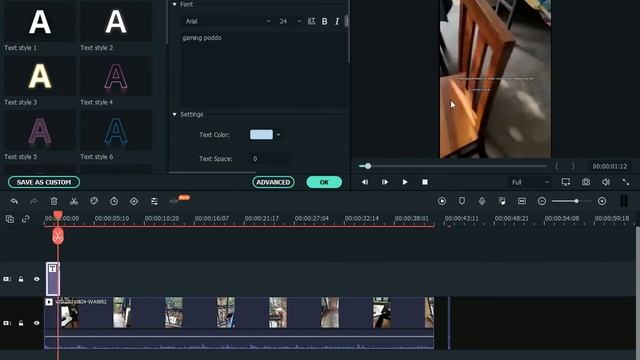640x360 pixels.
Task: Select the title clip on text track
Action: pyautogui.click(x=53, y=279)
